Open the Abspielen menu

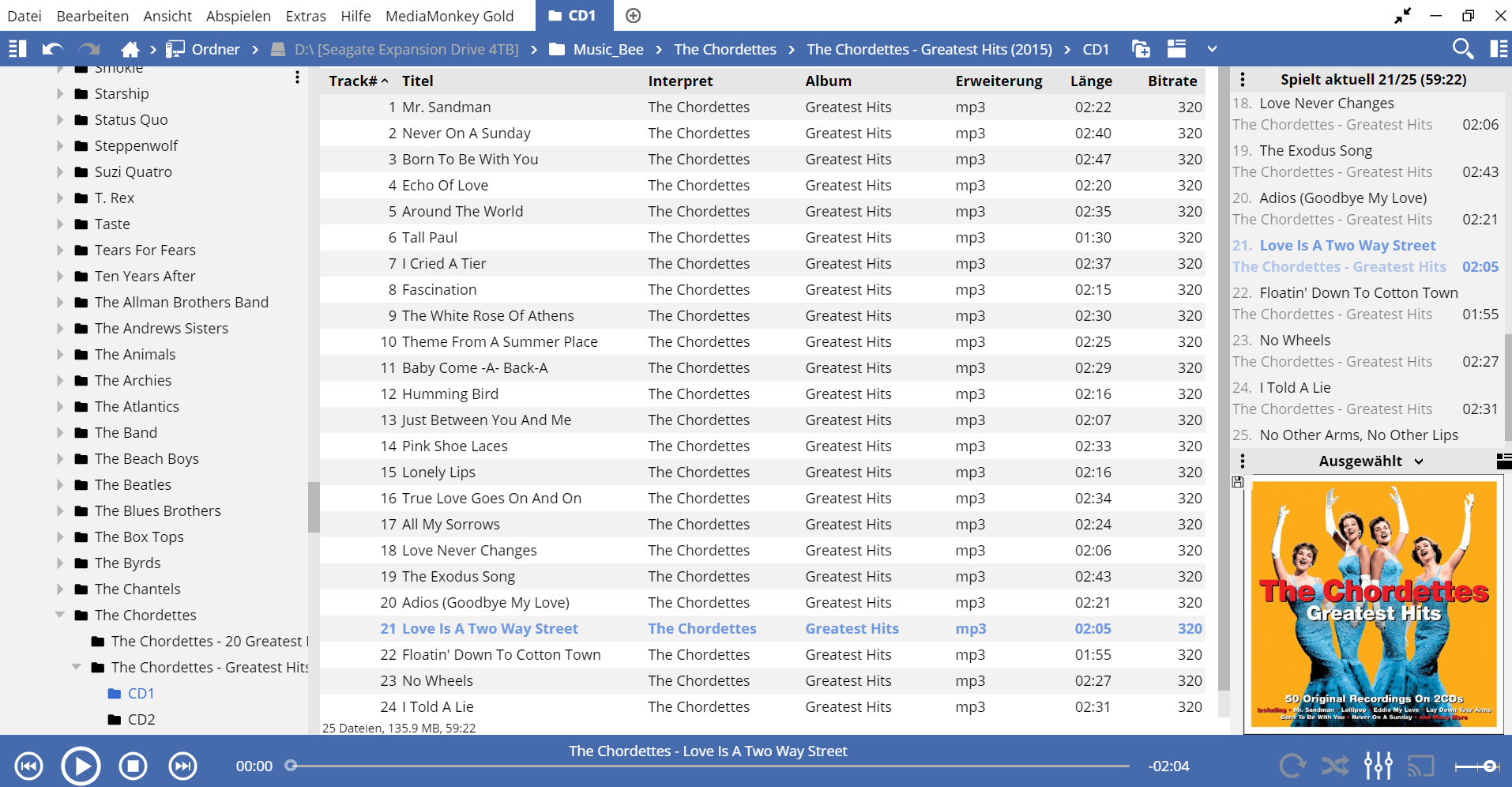238,16
